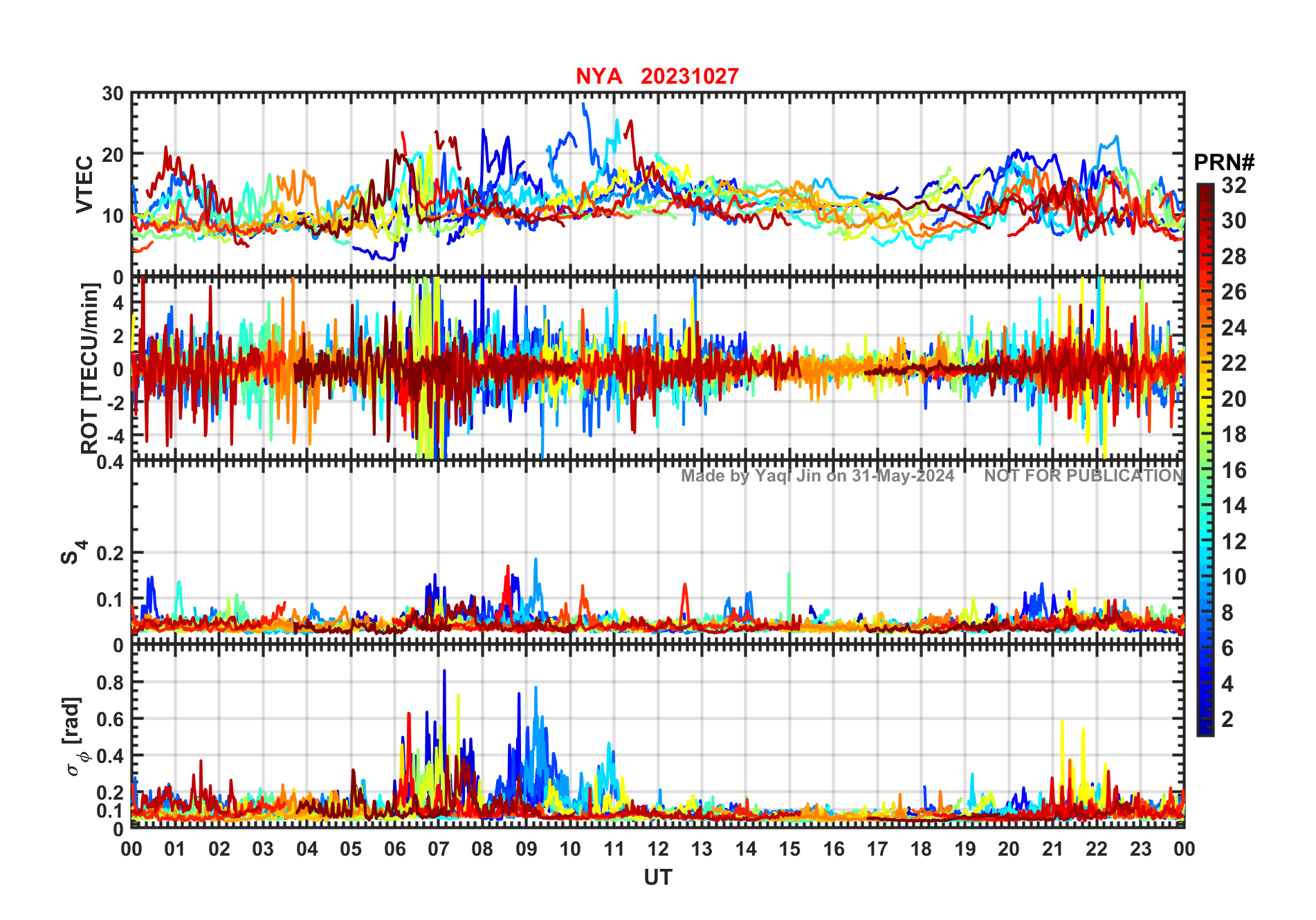
Task: Click PRN colorbar tick label "6"
Action: pyautogui.click(x=1227, y=648)
